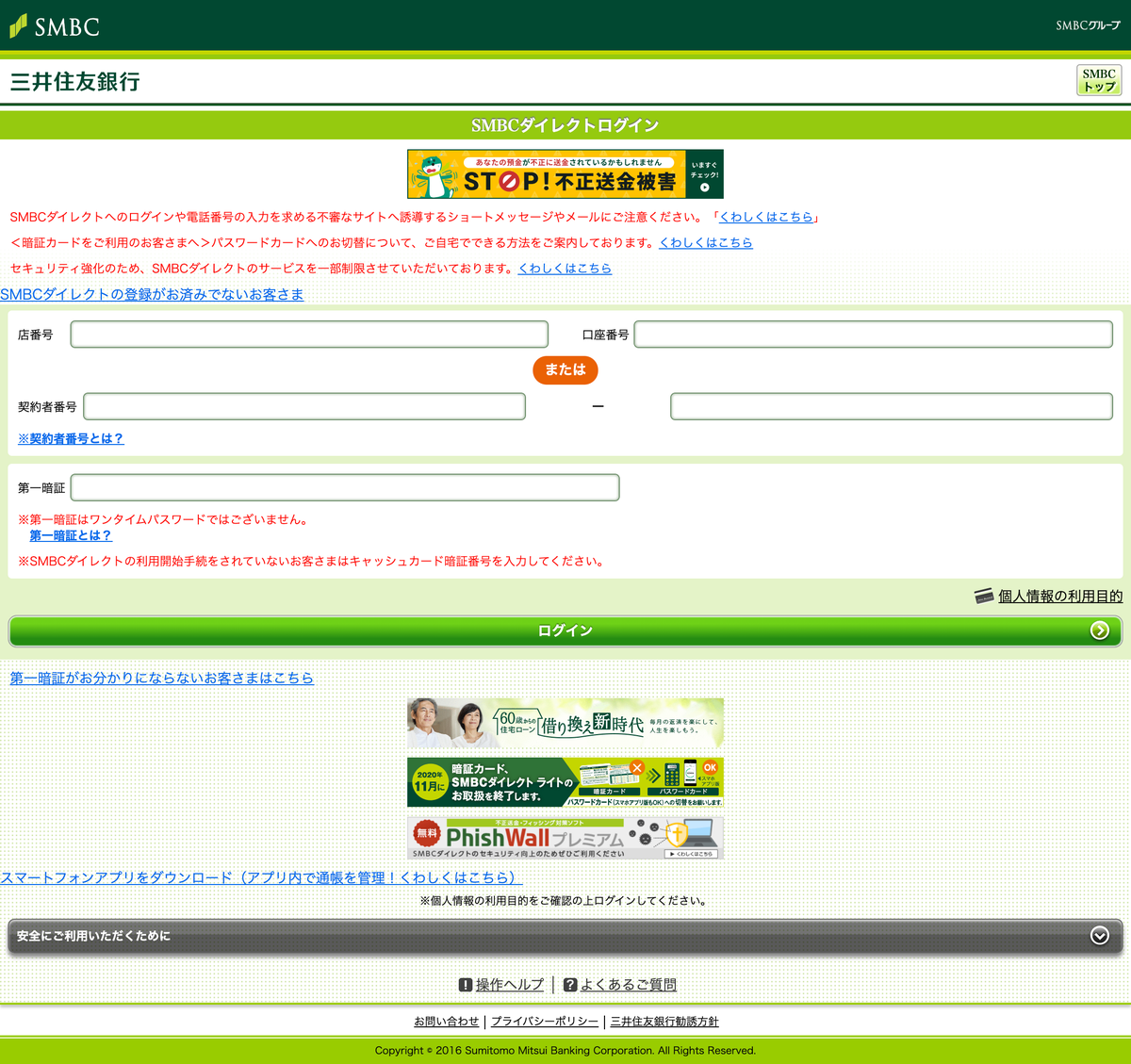
Task: Open プライバシーポリシー footer link
Action: 545,1022
